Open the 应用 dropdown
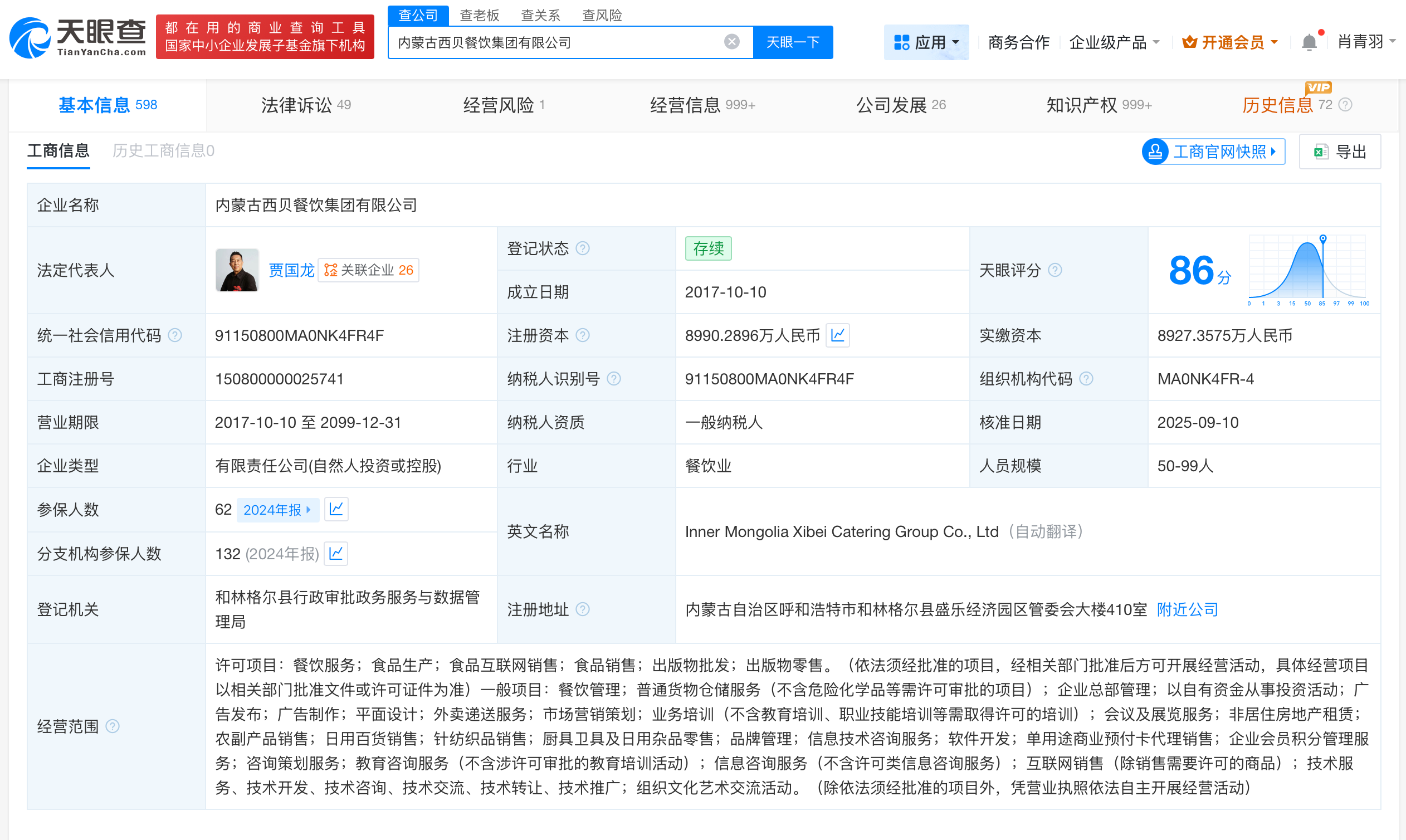Viewport: 1406px width, 840px height. (x=926, y=42)
